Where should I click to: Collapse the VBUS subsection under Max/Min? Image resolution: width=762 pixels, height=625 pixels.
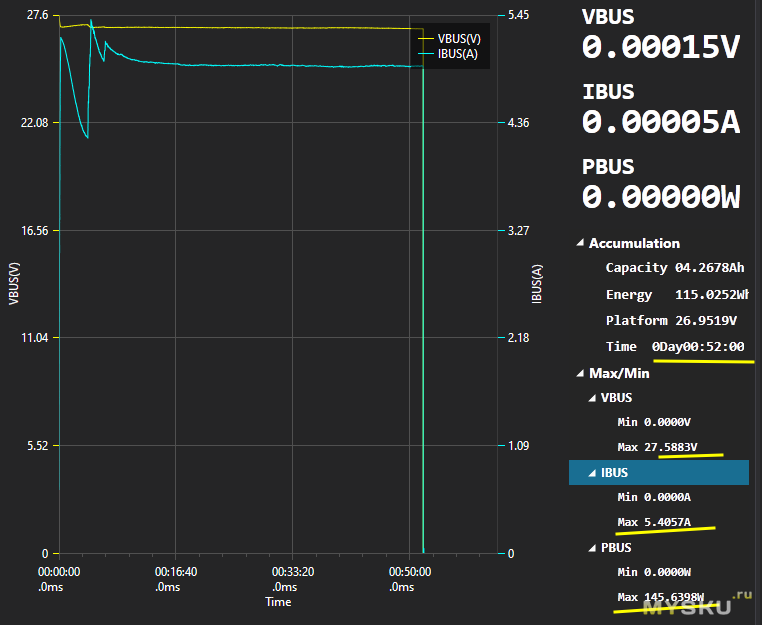(x=592, y=398)
